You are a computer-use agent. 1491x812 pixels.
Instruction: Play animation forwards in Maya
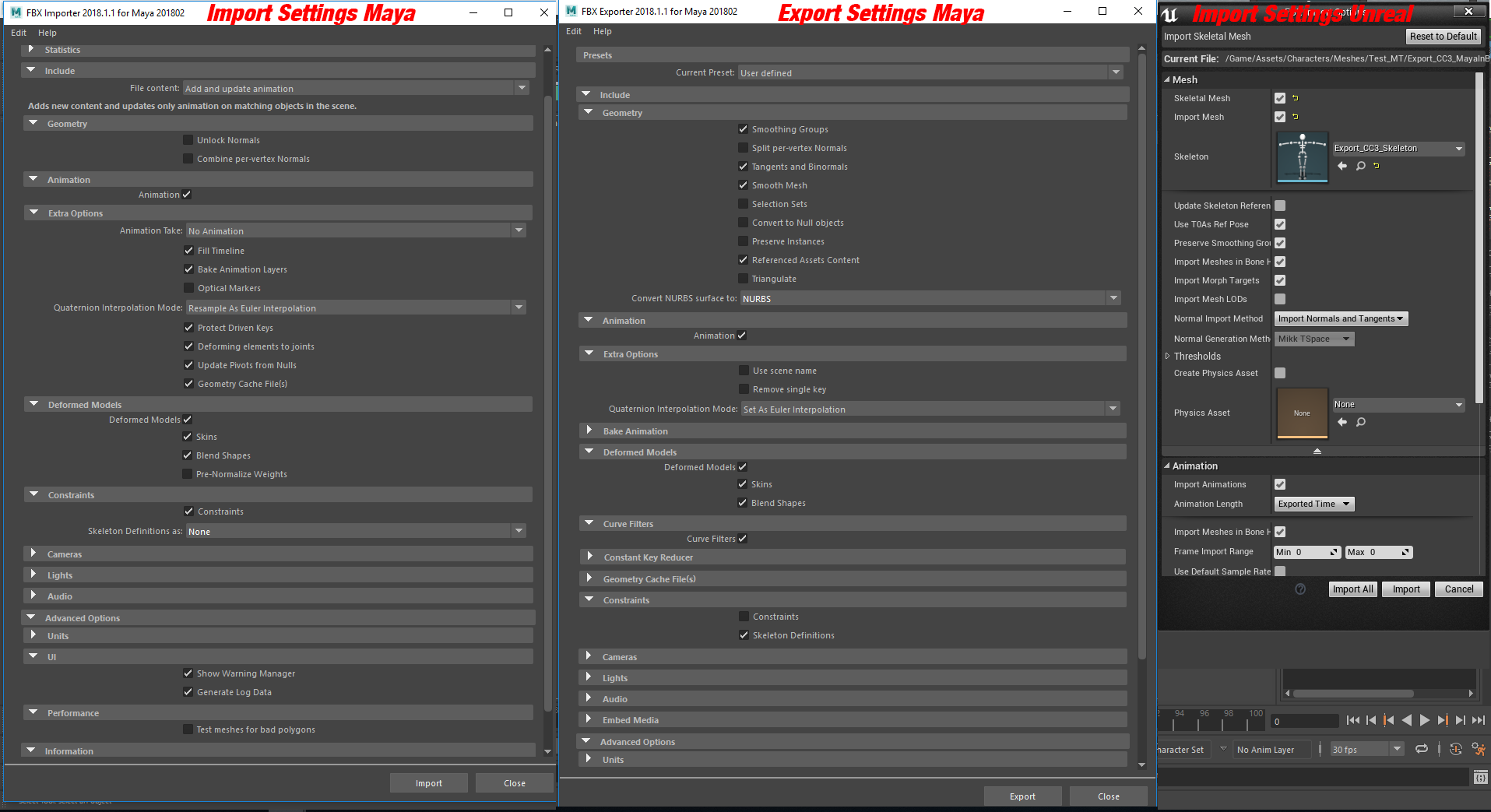click(x=1425, y=720)
